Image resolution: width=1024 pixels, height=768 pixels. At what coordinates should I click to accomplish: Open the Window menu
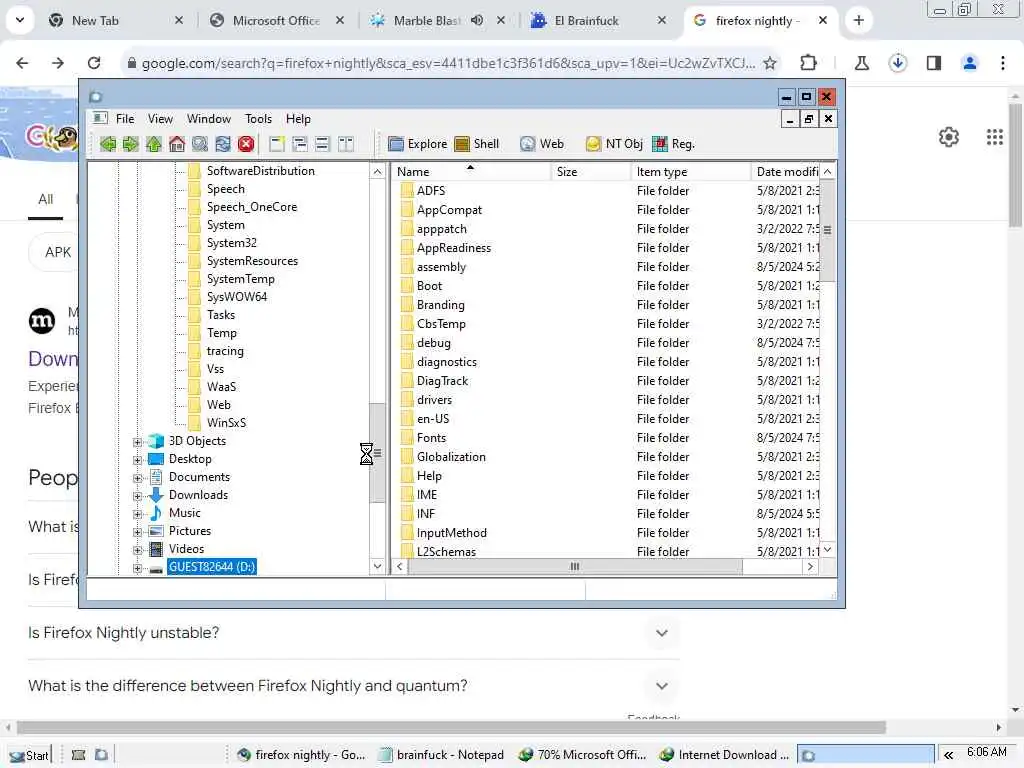click(x=209, y=119)
